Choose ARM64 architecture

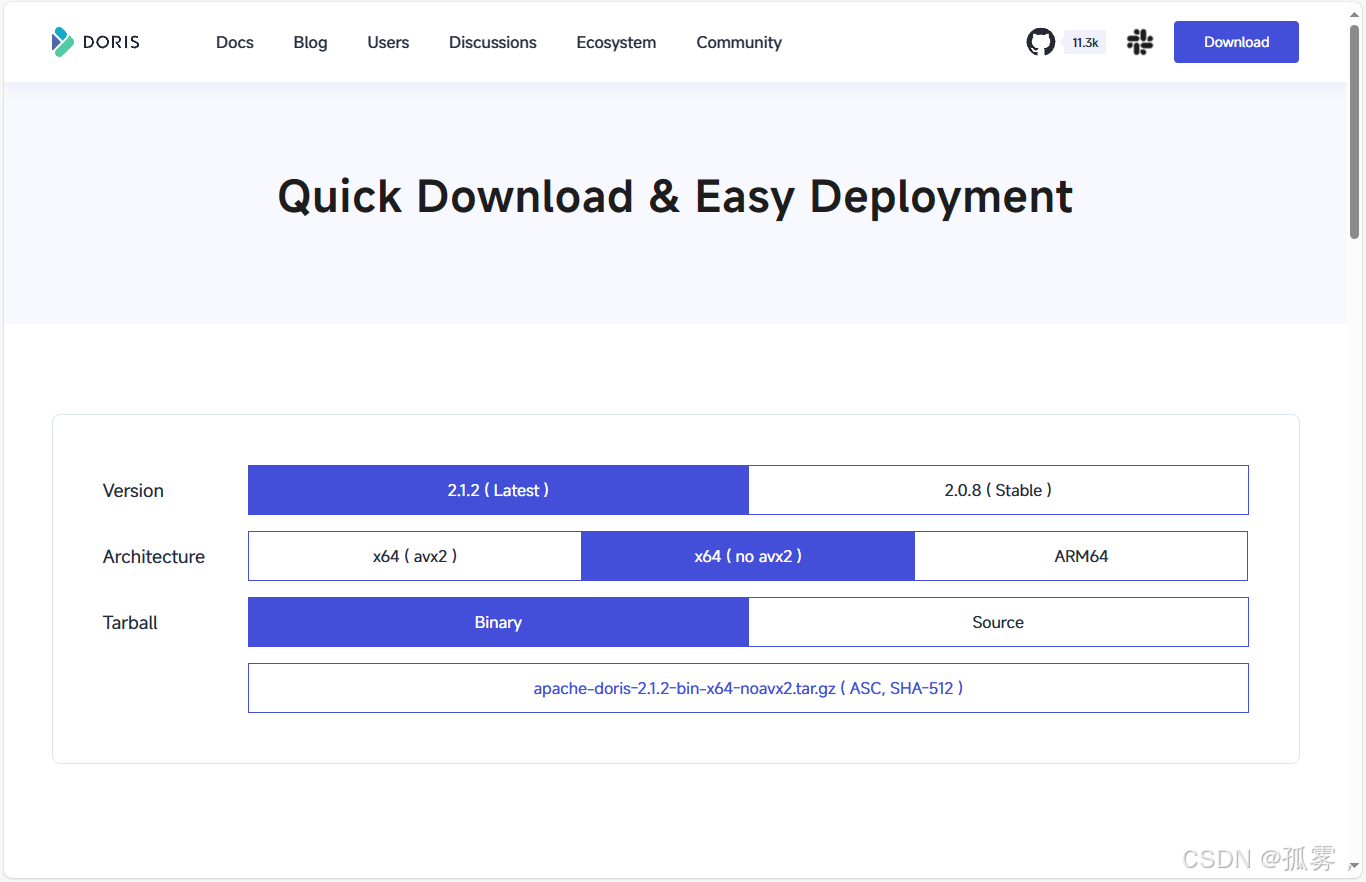[1081, 556]
